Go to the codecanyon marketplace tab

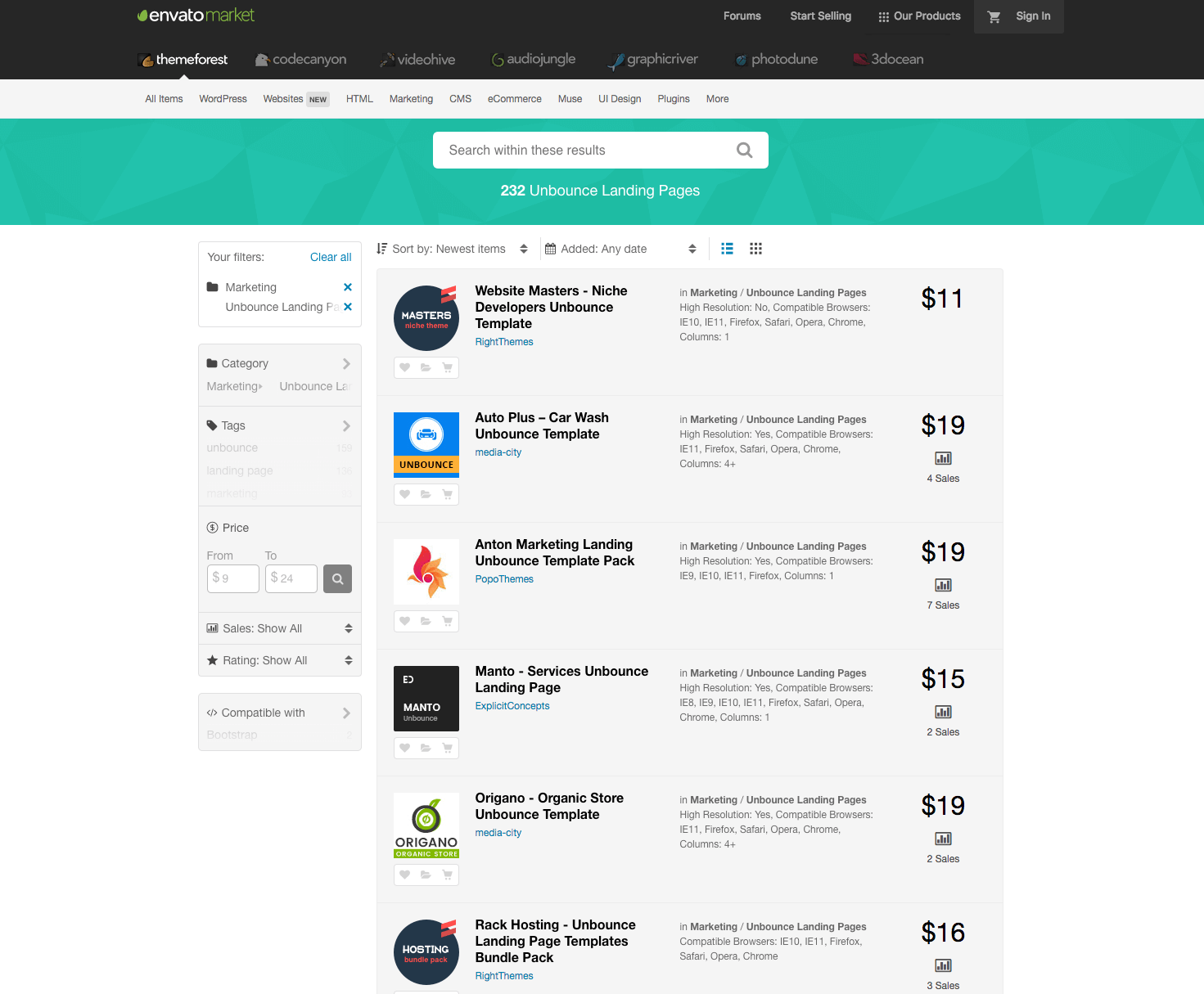pos(300,59)
